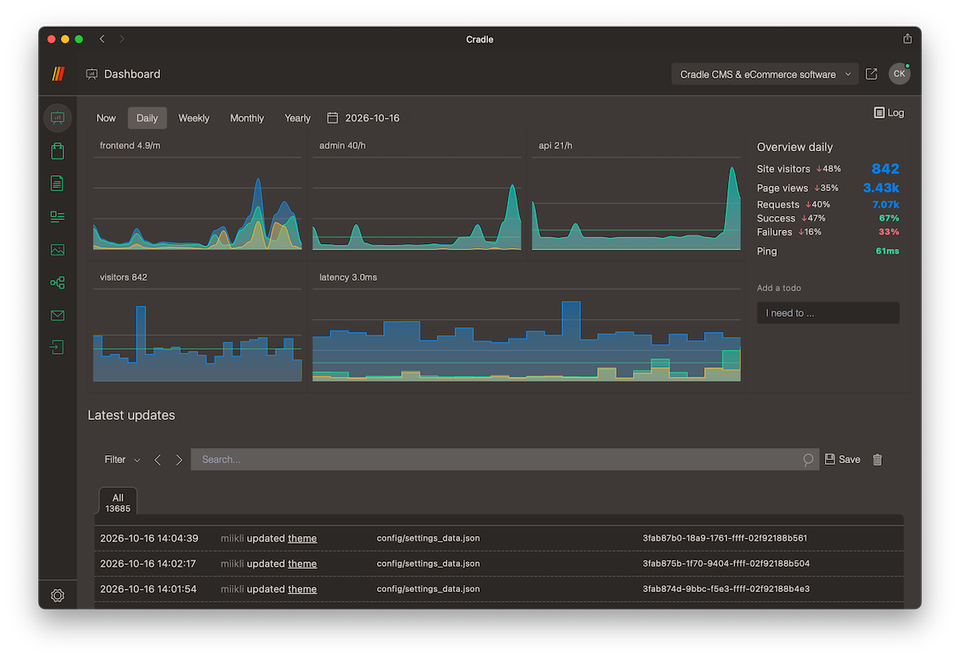Click the Ping 61ms value
The image size is (960, 660).
tap(887, 251)
